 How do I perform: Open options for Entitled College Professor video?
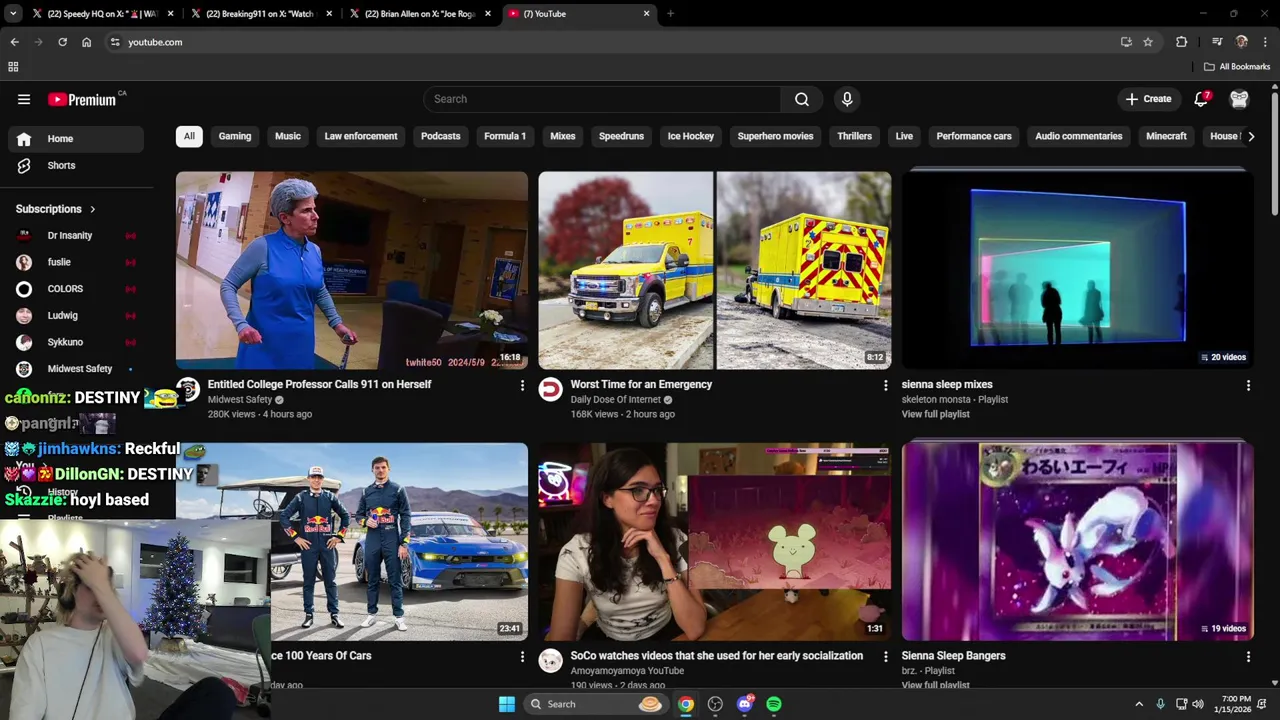coord(521,385)
